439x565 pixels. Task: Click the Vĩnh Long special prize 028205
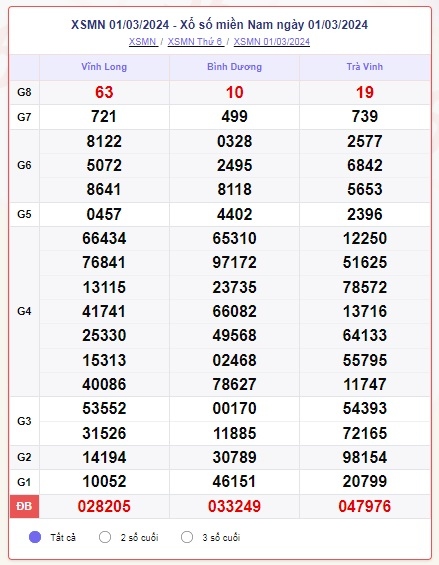tap(104, 506)
